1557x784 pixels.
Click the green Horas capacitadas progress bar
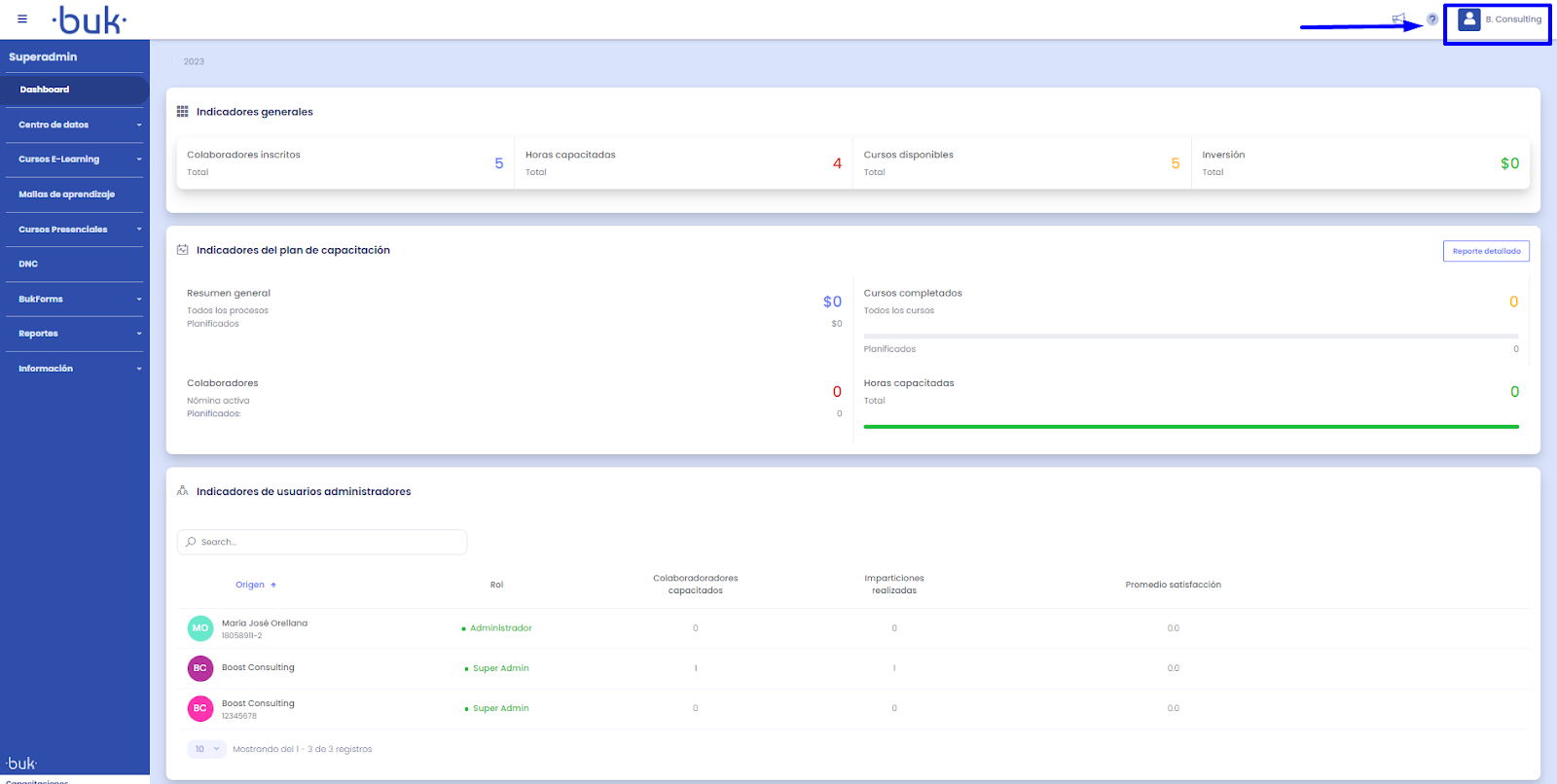tap(1190, 426)
